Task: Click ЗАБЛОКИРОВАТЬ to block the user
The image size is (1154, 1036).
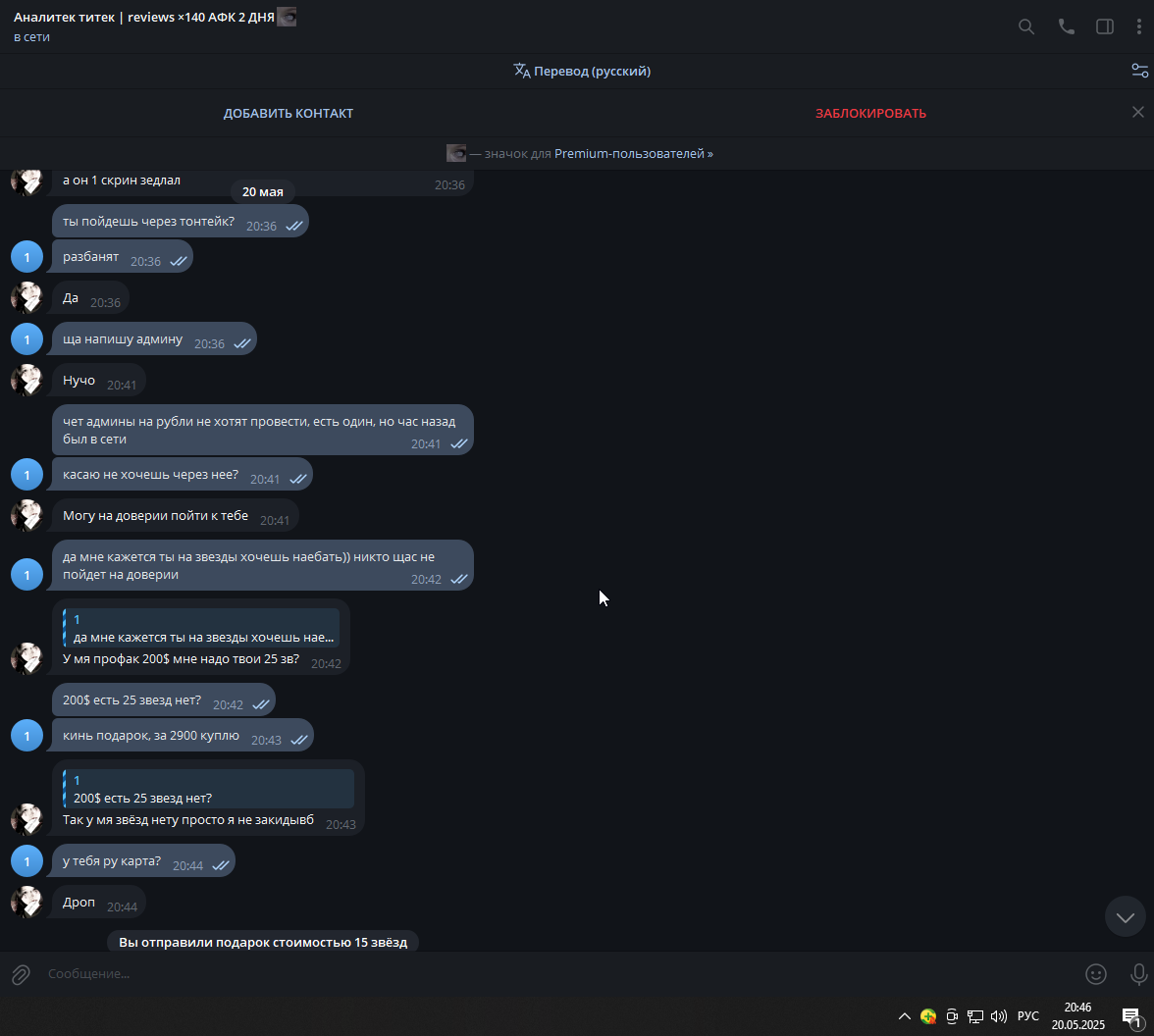Action: (x=870, y=114)
